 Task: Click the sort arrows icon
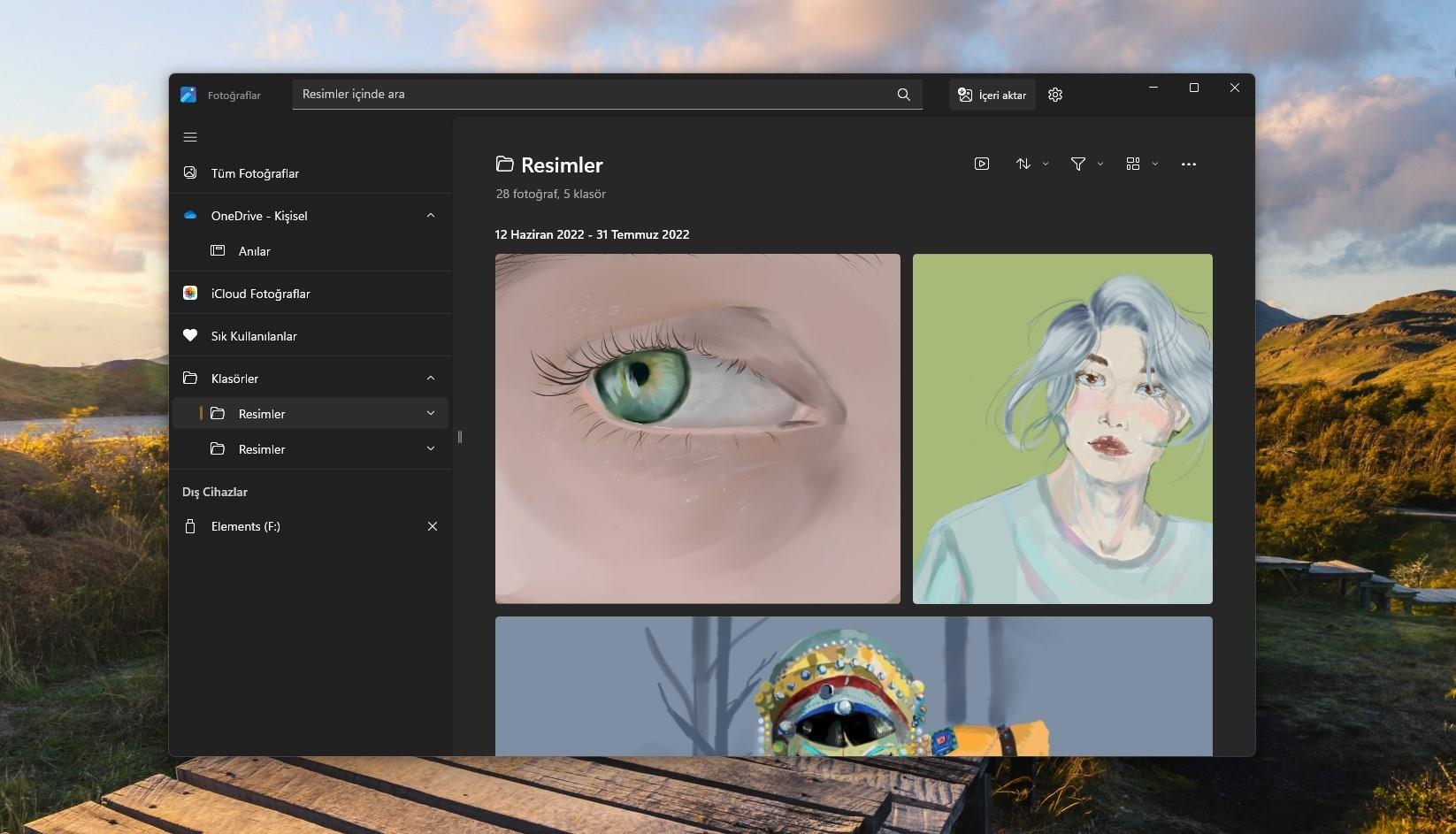(1023, 164)
